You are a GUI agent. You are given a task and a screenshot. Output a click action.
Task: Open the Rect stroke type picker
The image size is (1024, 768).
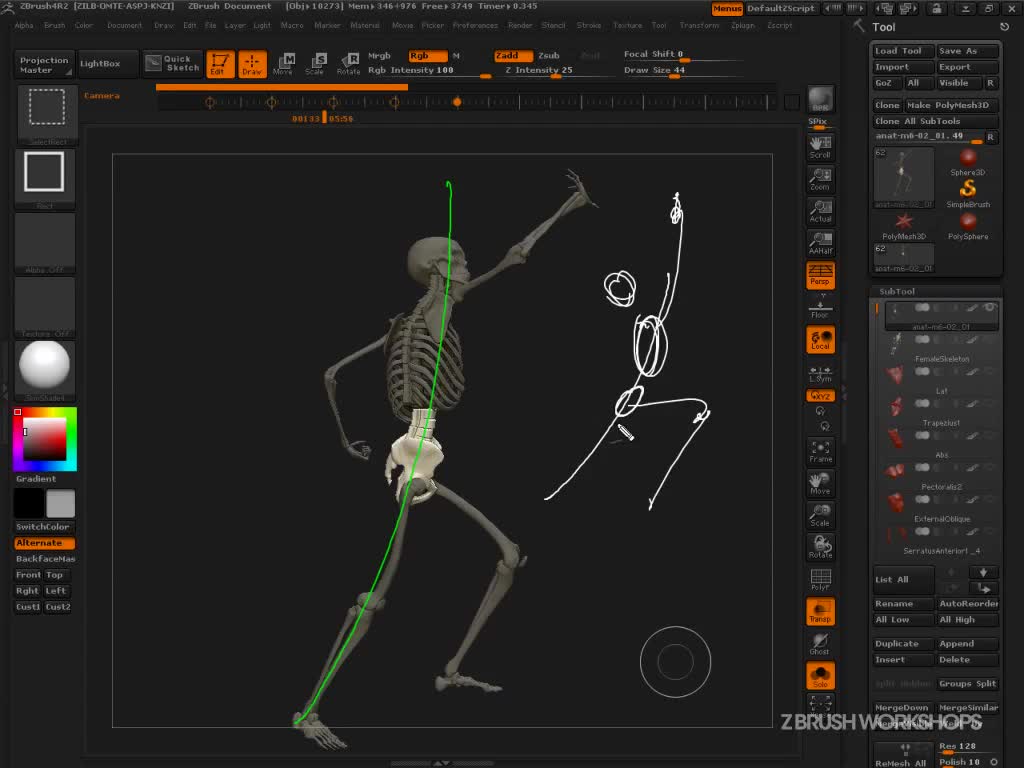point(44,178)
